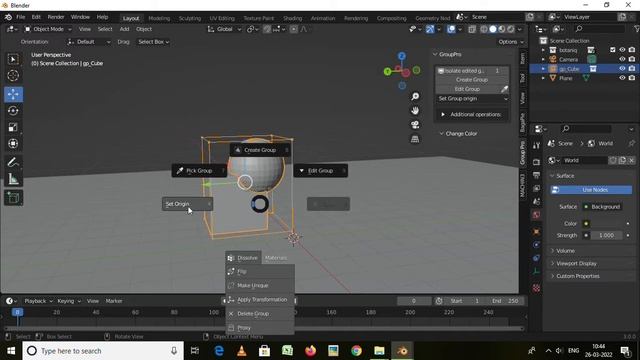
Task: Toggle visibility eye for the first collection
Action: 622,50
